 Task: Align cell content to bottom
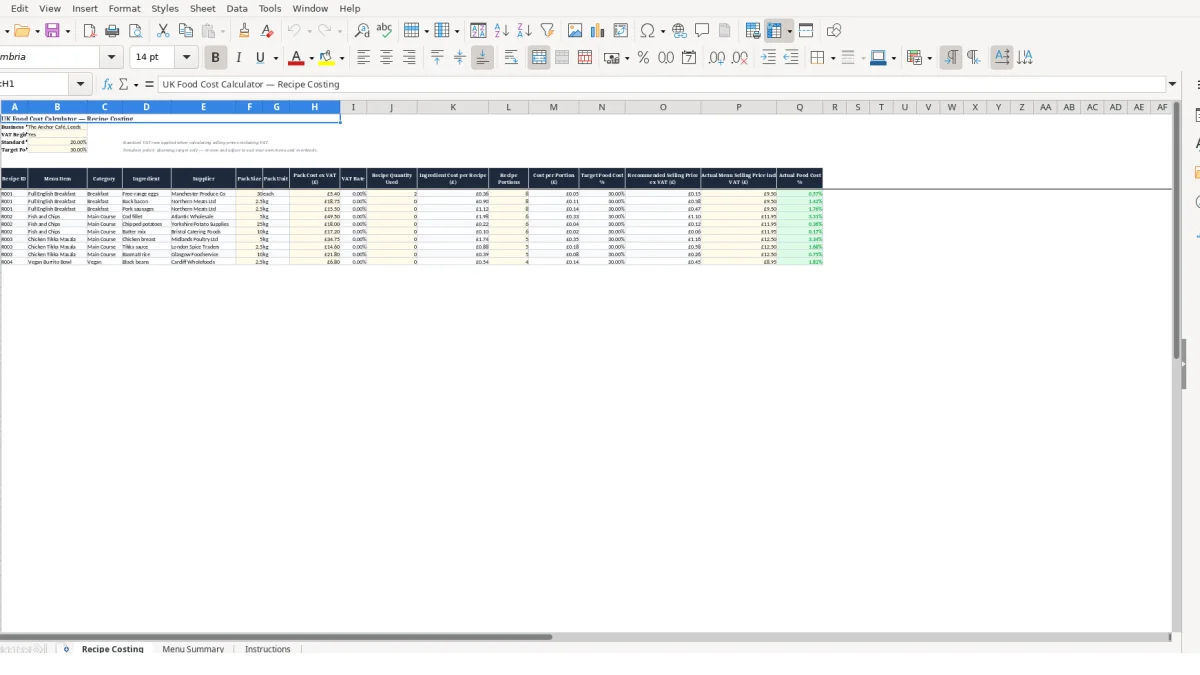482,58
